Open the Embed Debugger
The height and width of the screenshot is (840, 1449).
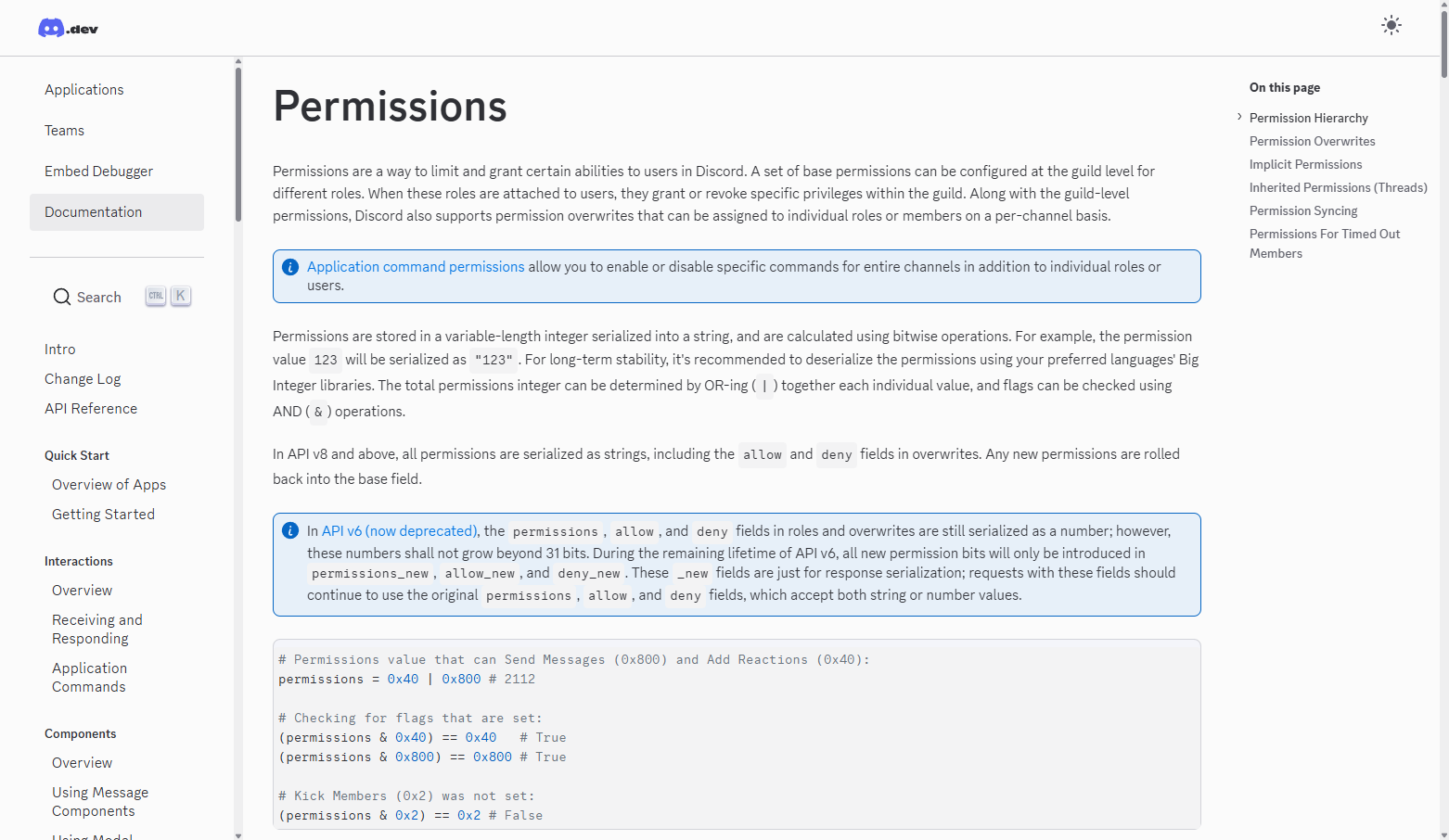tap(98, 171)
